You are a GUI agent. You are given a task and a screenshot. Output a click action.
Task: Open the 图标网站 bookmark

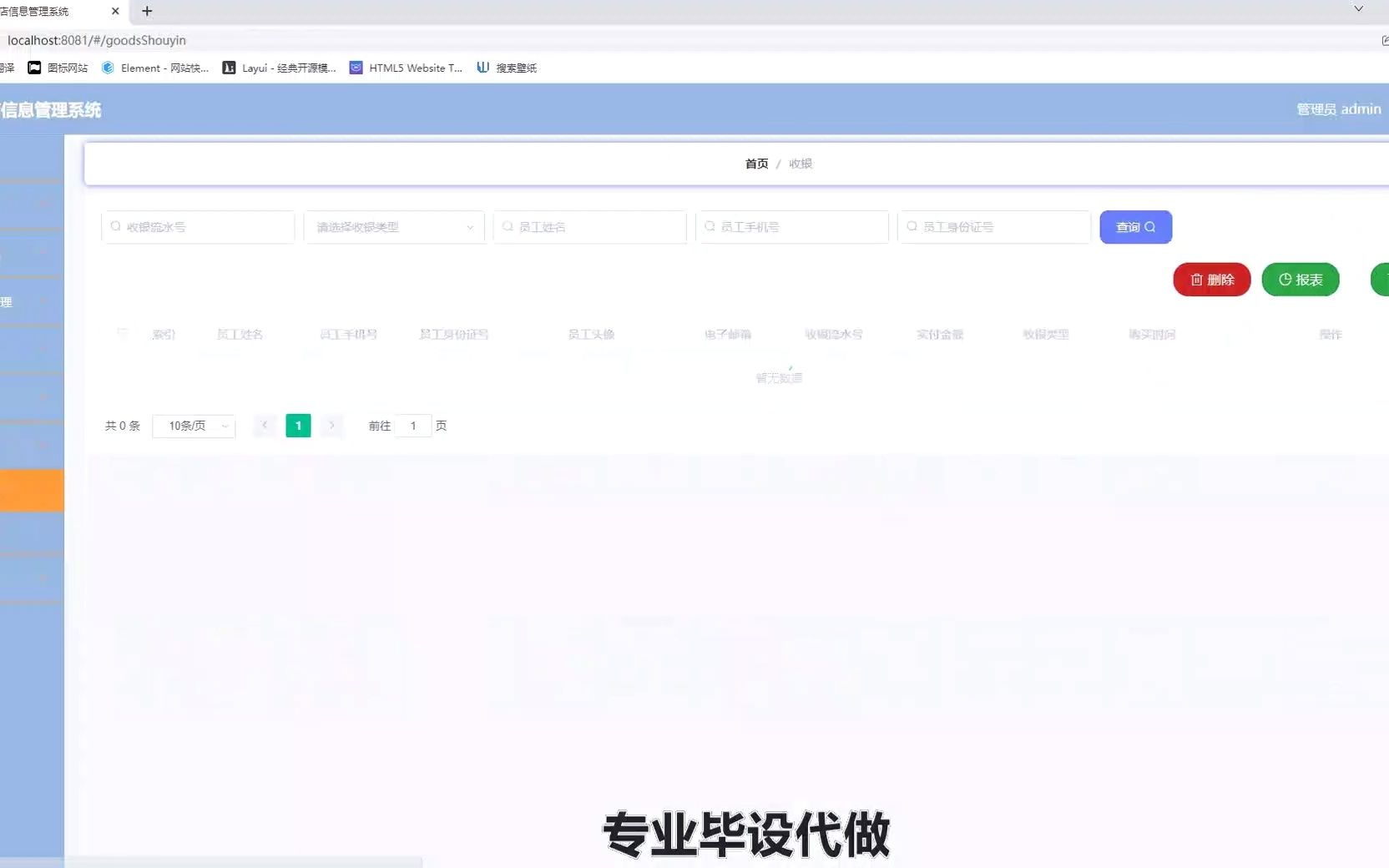click(58, 68)
